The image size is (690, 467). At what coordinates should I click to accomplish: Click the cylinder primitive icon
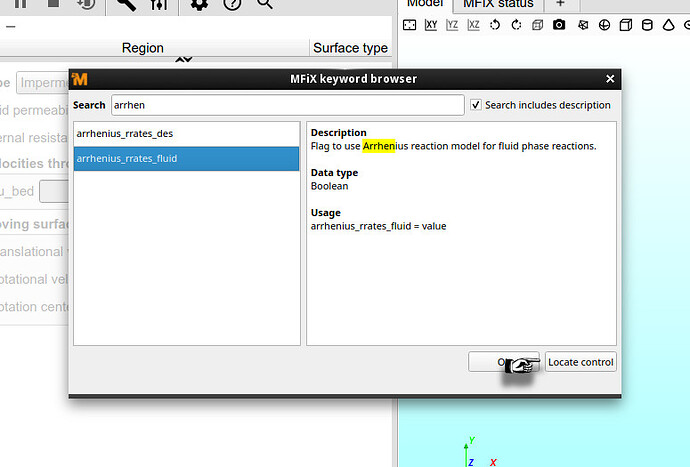pos(647,25)
